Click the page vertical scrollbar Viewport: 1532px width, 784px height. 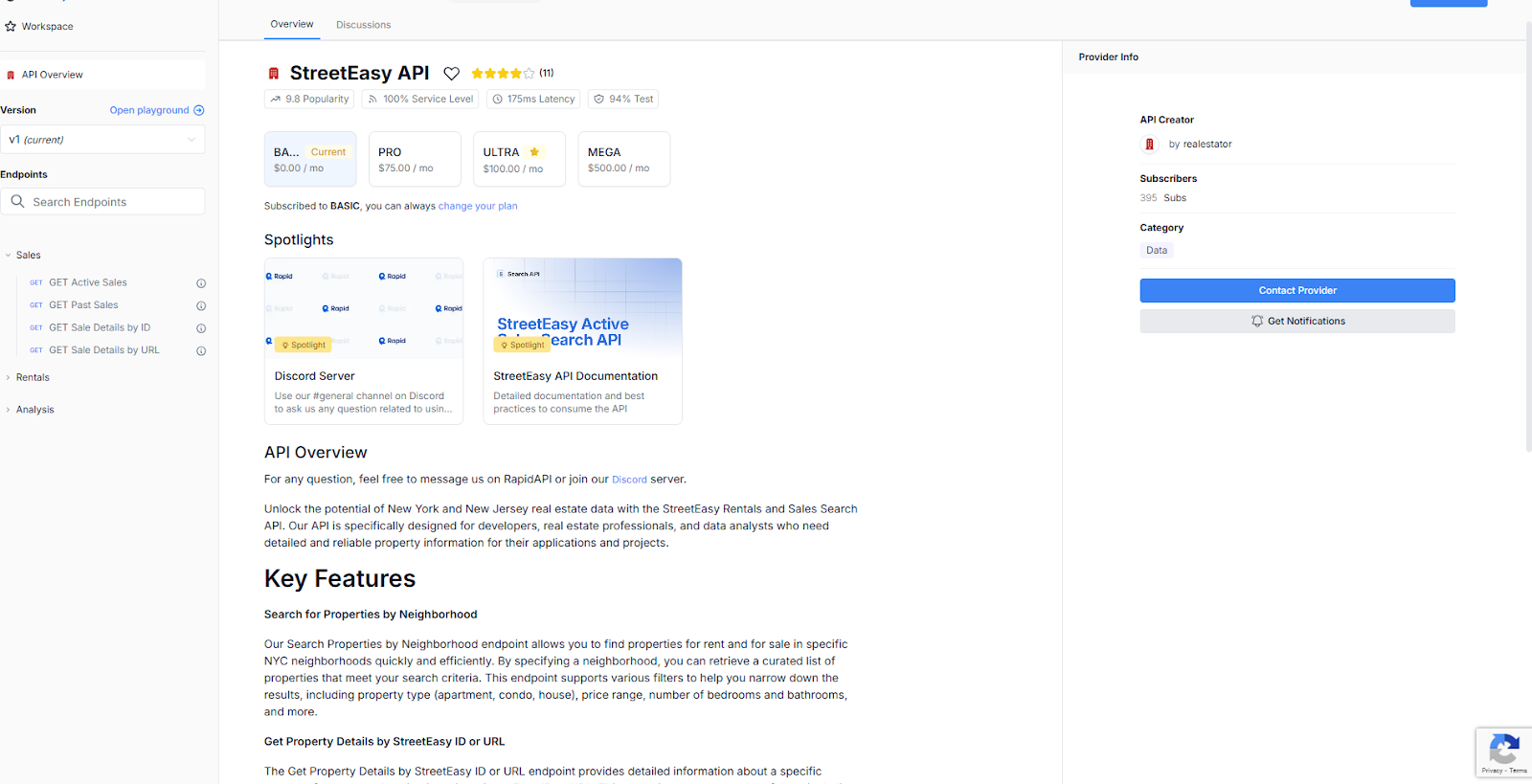[1528, 239]
